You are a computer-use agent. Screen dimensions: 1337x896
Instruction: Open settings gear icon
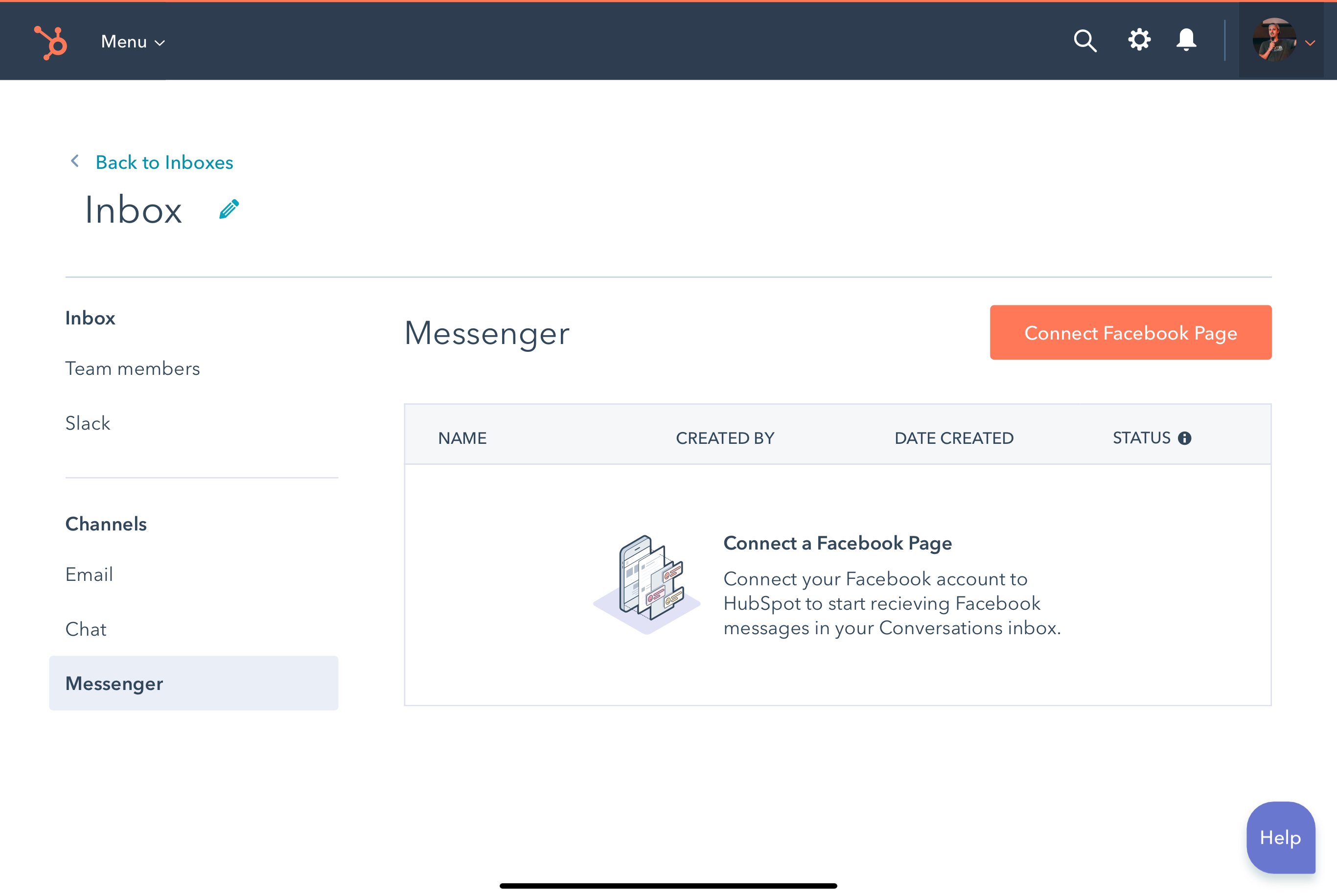pyautogui.click(x=1139, y=40)
